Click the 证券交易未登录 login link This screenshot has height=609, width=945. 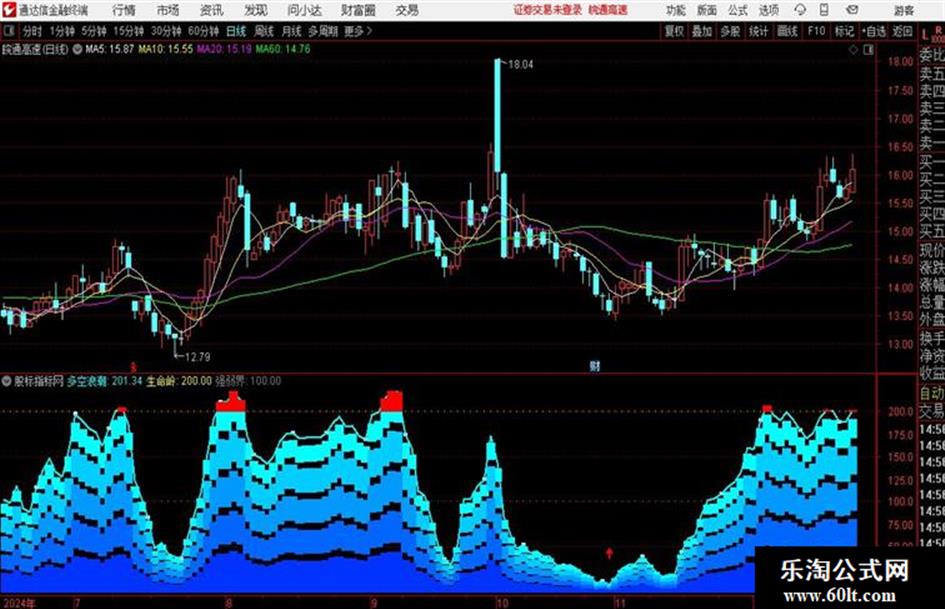point(548,10)
